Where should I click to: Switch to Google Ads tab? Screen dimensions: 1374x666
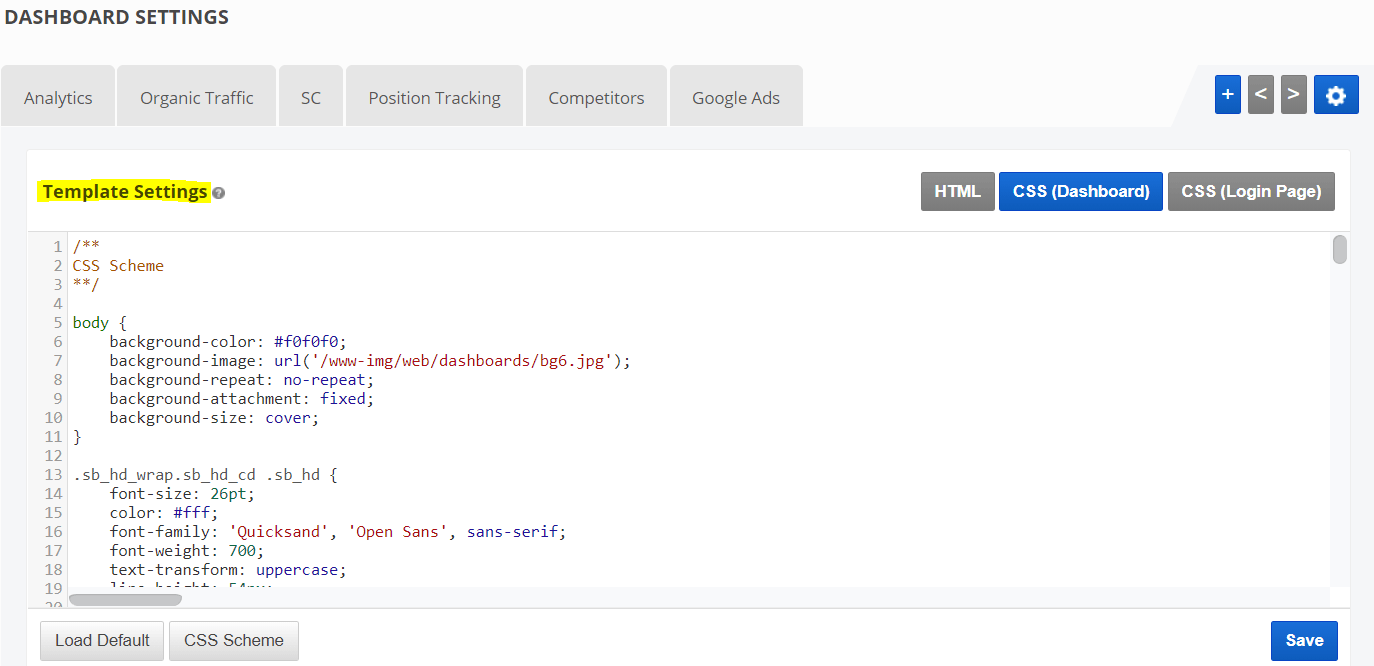[x=735, y=98]
